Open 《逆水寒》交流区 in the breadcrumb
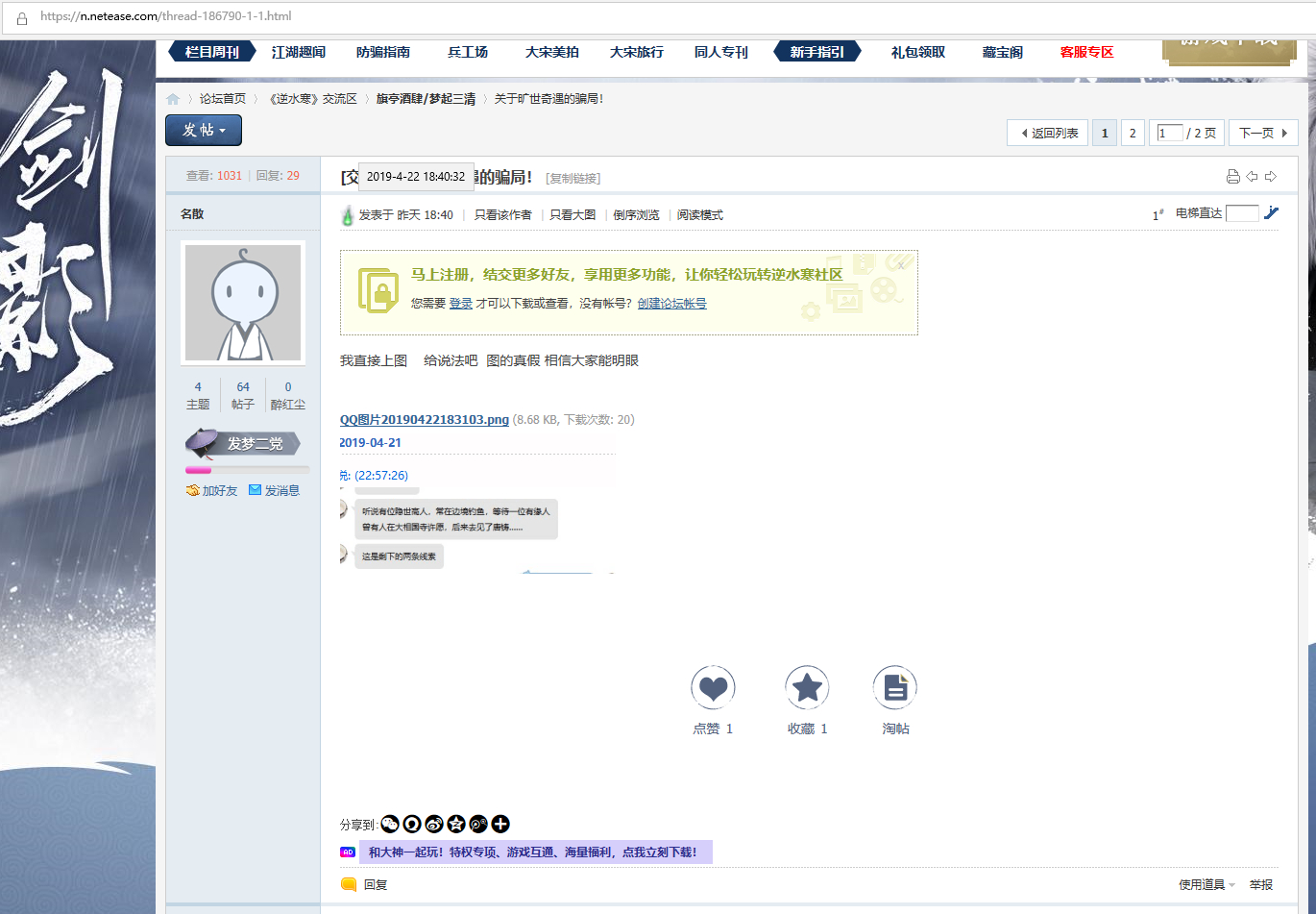This screenshot has height=914, width=1316. [312, 99]
